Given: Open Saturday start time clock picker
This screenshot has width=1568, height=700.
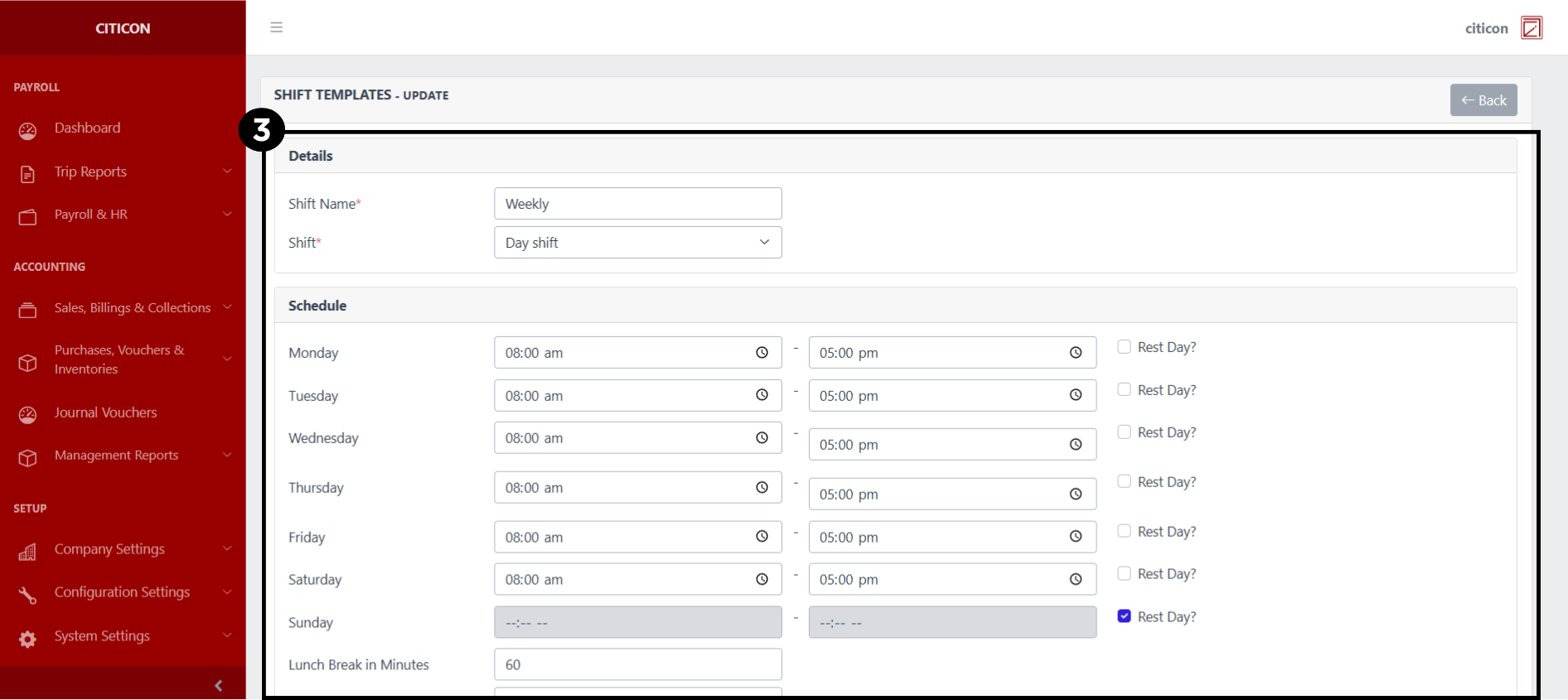Looking at the screenshot, I should [762, 580].
